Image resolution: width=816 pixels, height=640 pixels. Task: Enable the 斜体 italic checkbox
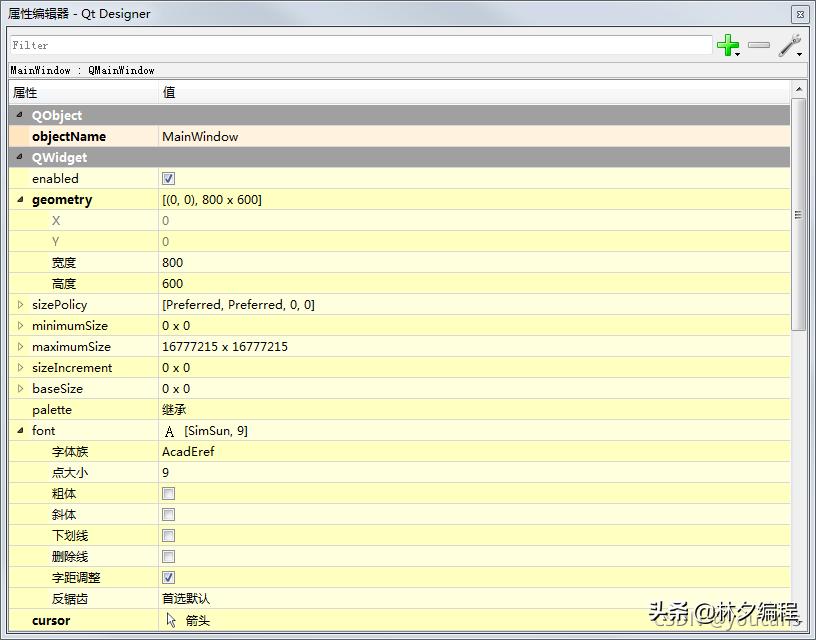coord(169,515)
